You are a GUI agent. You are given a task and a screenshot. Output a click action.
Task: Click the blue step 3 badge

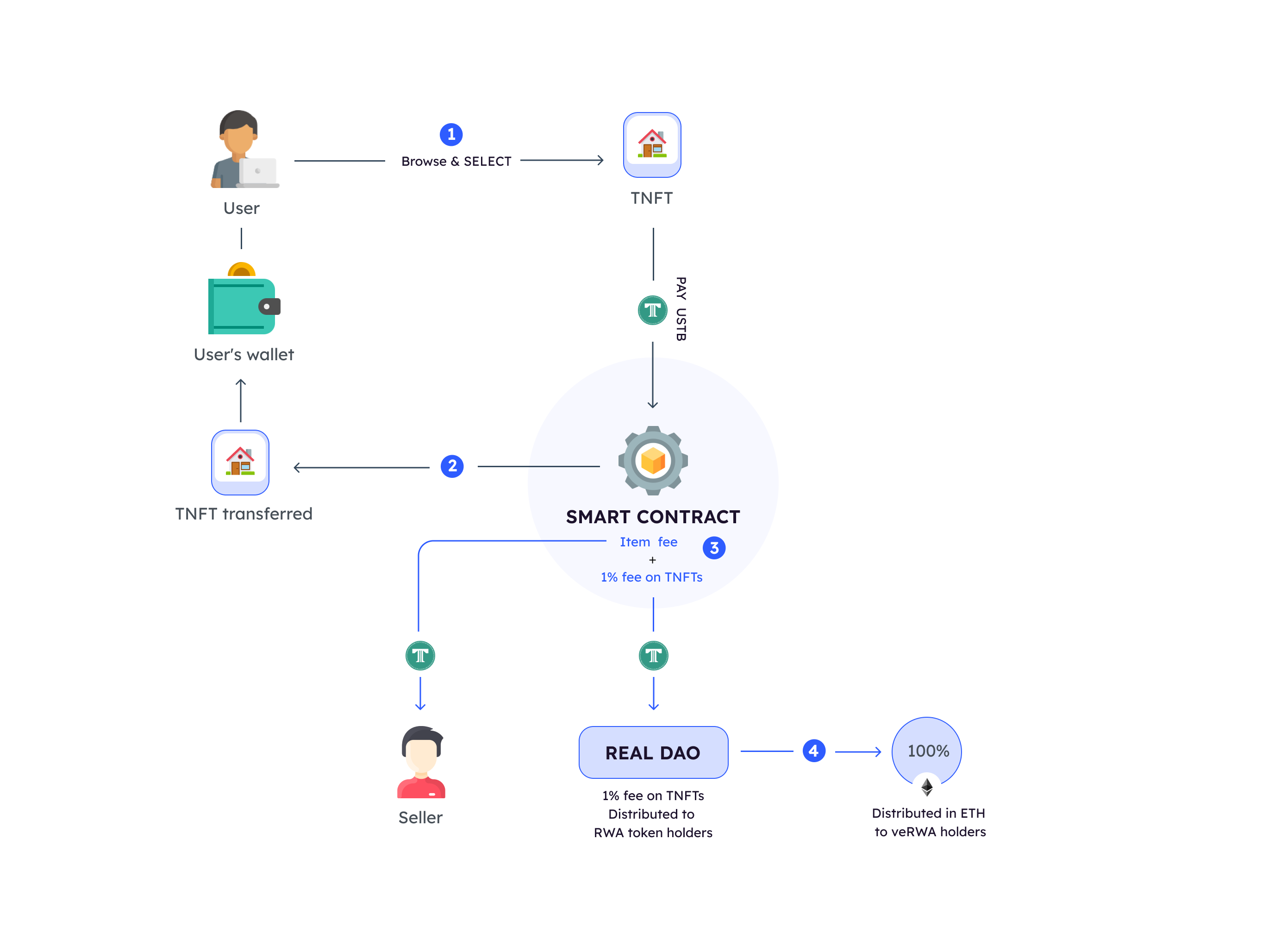click(x=714, y=548)
